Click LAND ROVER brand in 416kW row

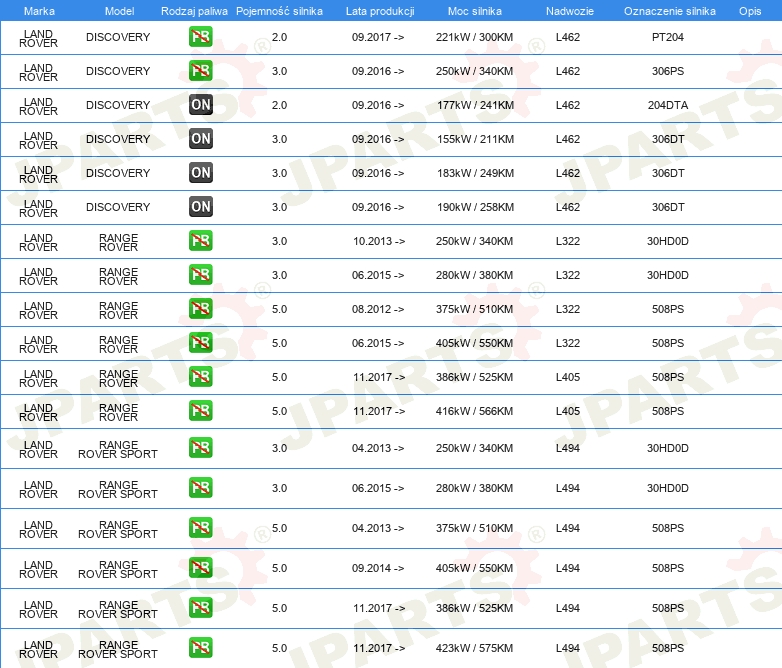pyautogui.click(x=38, y=412)
